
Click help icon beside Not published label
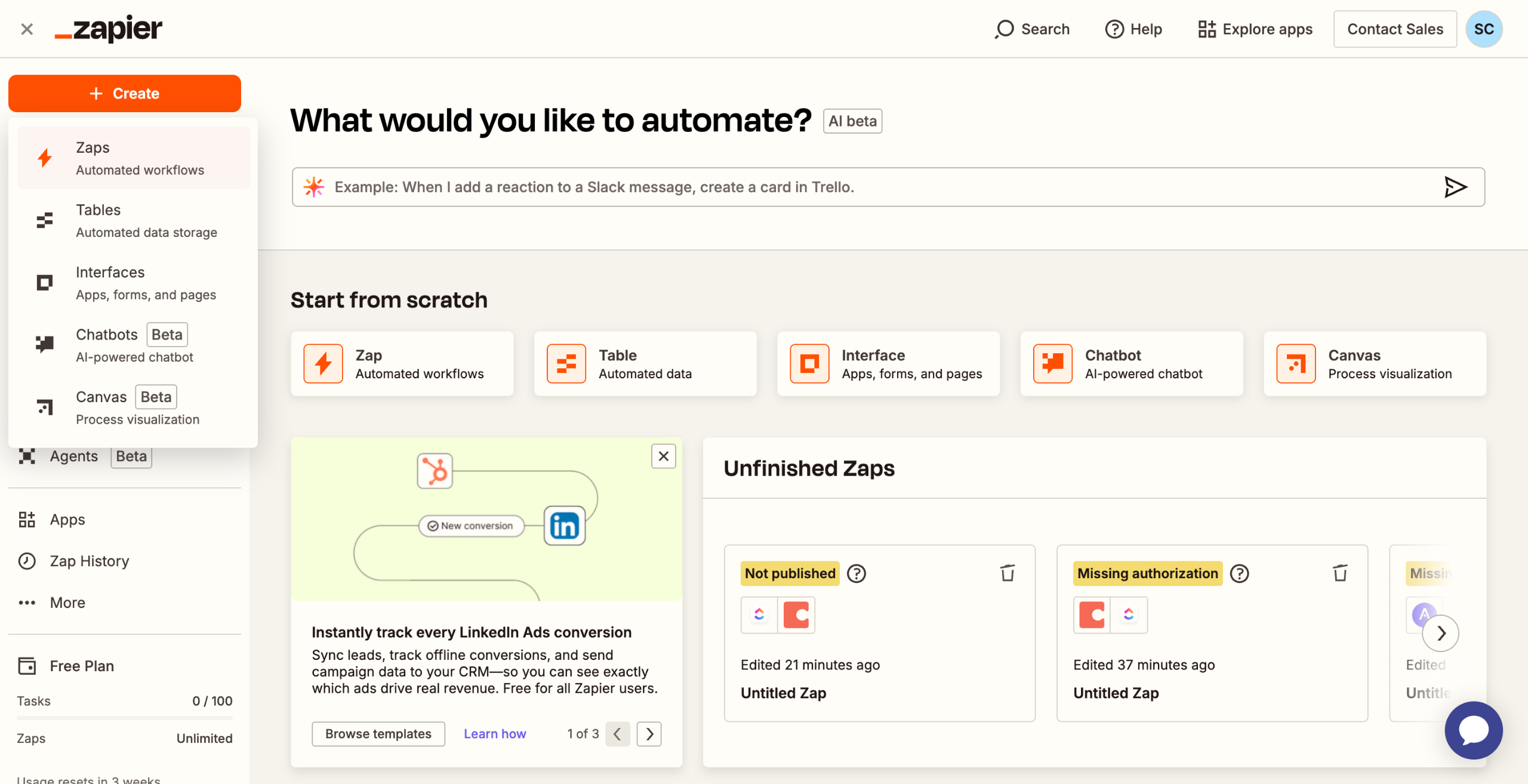tap(857, 573)
